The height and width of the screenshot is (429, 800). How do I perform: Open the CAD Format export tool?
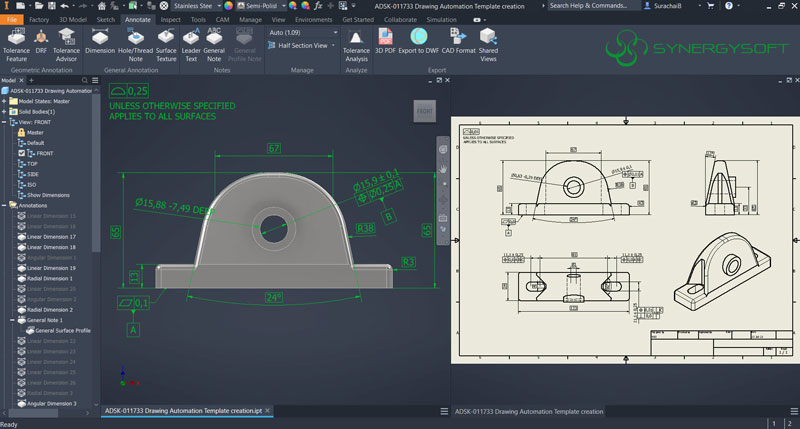[x=458, y=42]
